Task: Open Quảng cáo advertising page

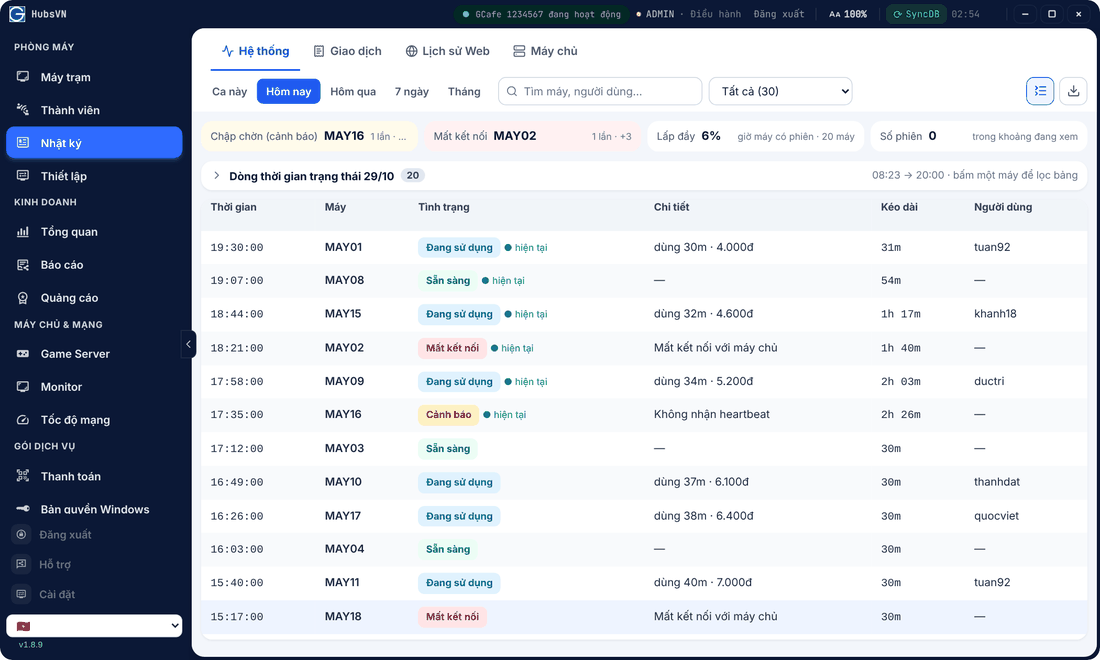Action: 94,298
